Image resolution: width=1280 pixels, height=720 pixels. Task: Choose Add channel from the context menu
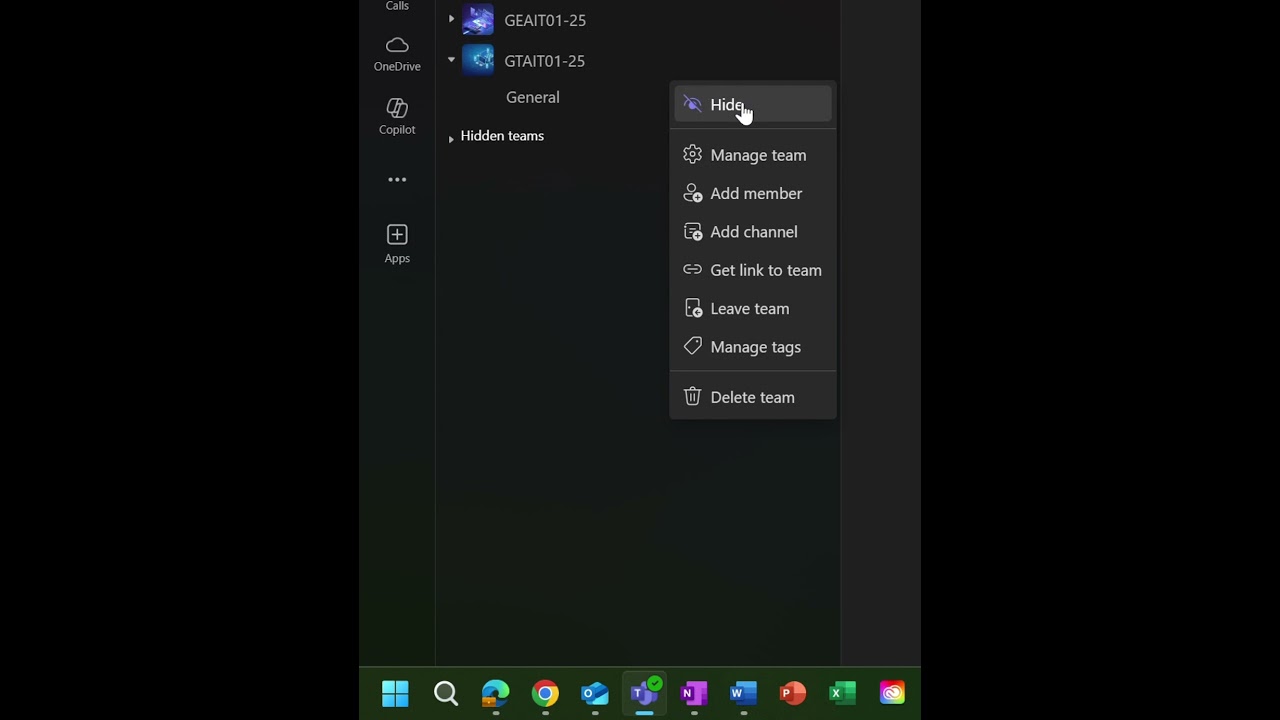pos(753,232)
